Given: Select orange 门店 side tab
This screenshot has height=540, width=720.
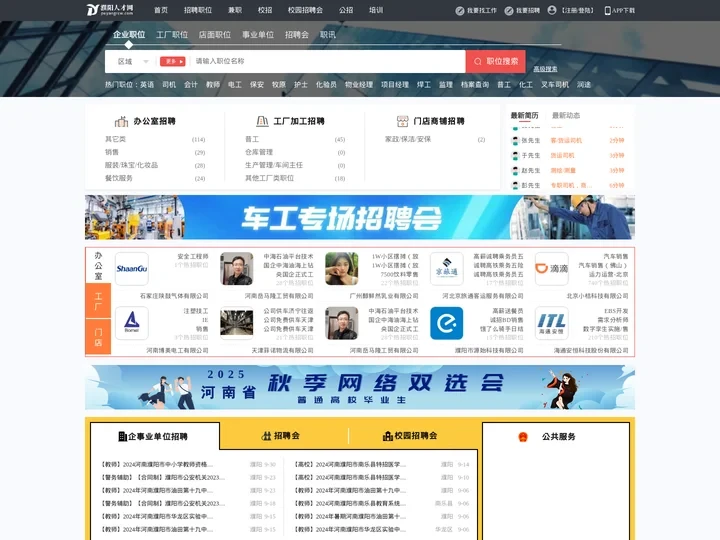Looking at the screenshot, I should pyautogui.click(x=98, y=337).
